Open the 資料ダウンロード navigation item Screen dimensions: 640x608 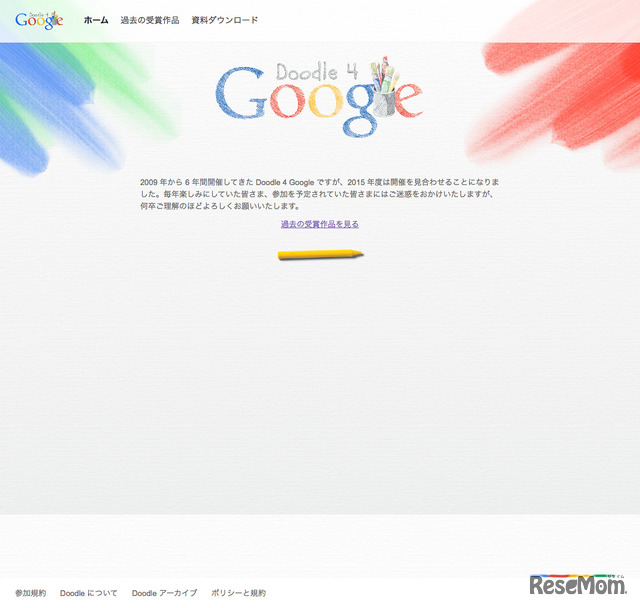[x=224, y=20]
